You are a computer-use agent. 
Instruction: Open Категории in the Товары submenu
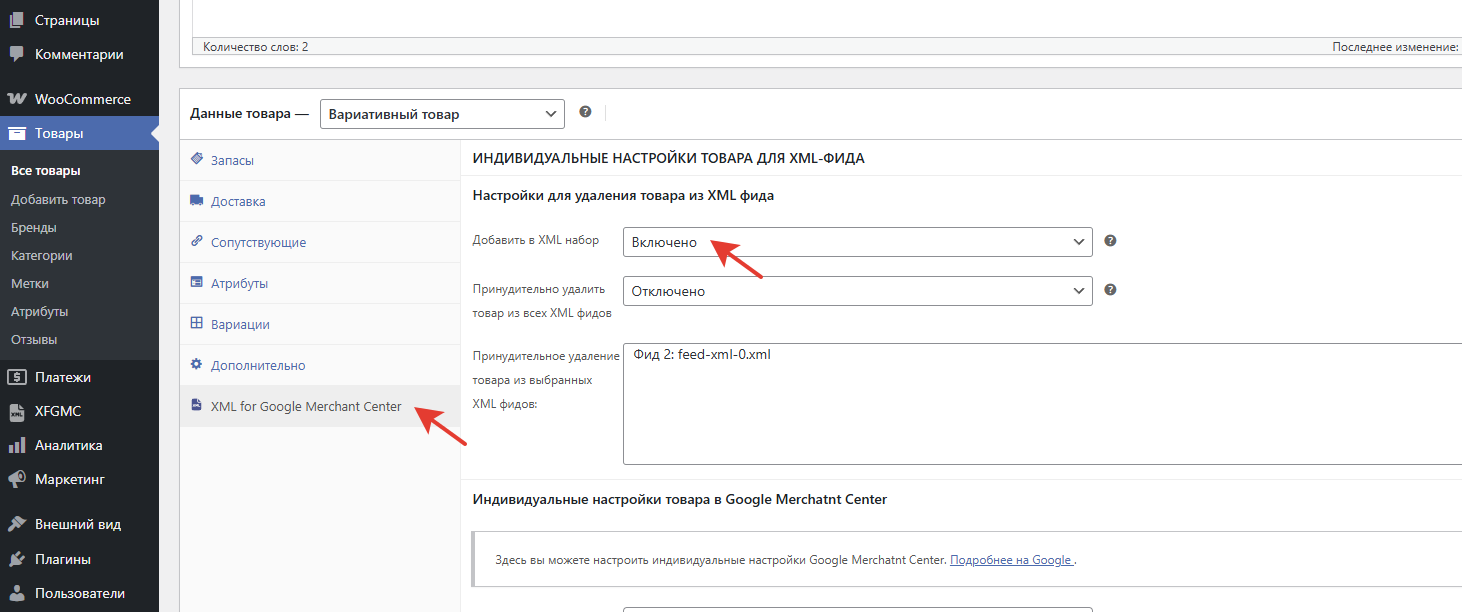click(x=41, y=255)
